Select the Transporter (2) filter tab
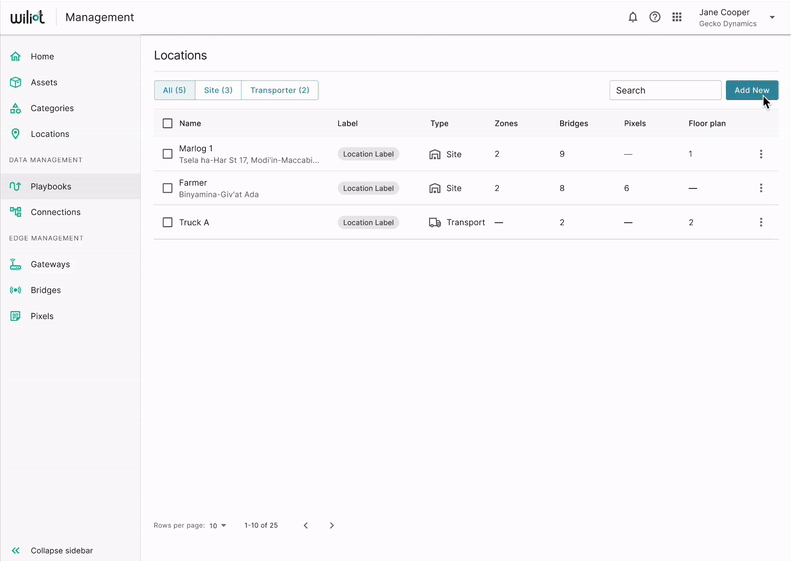Viewport: 791px width, 562px height. coord(280,90)
